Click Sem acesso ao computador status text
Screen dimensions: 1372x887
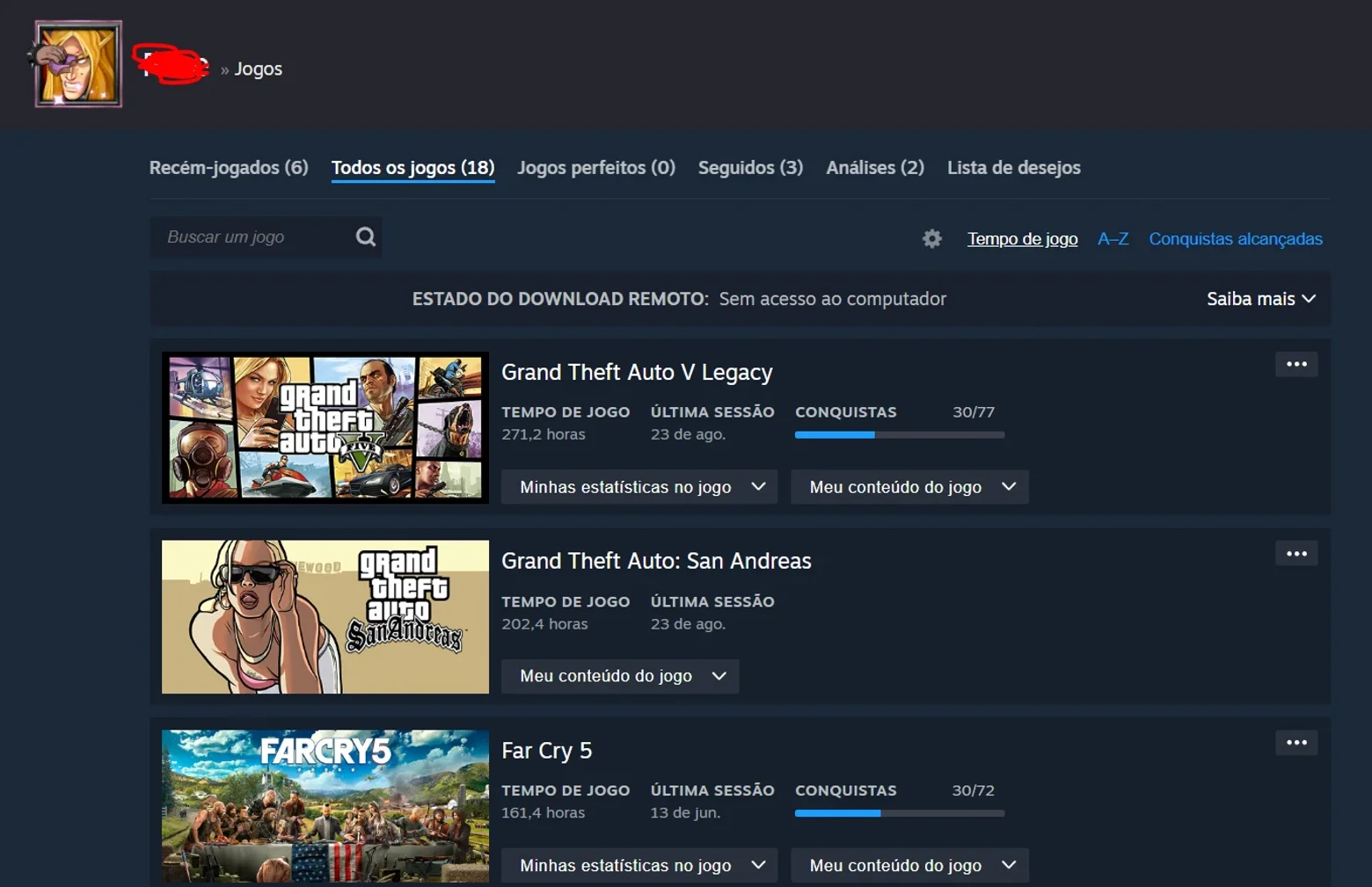[x=833, y=299]
